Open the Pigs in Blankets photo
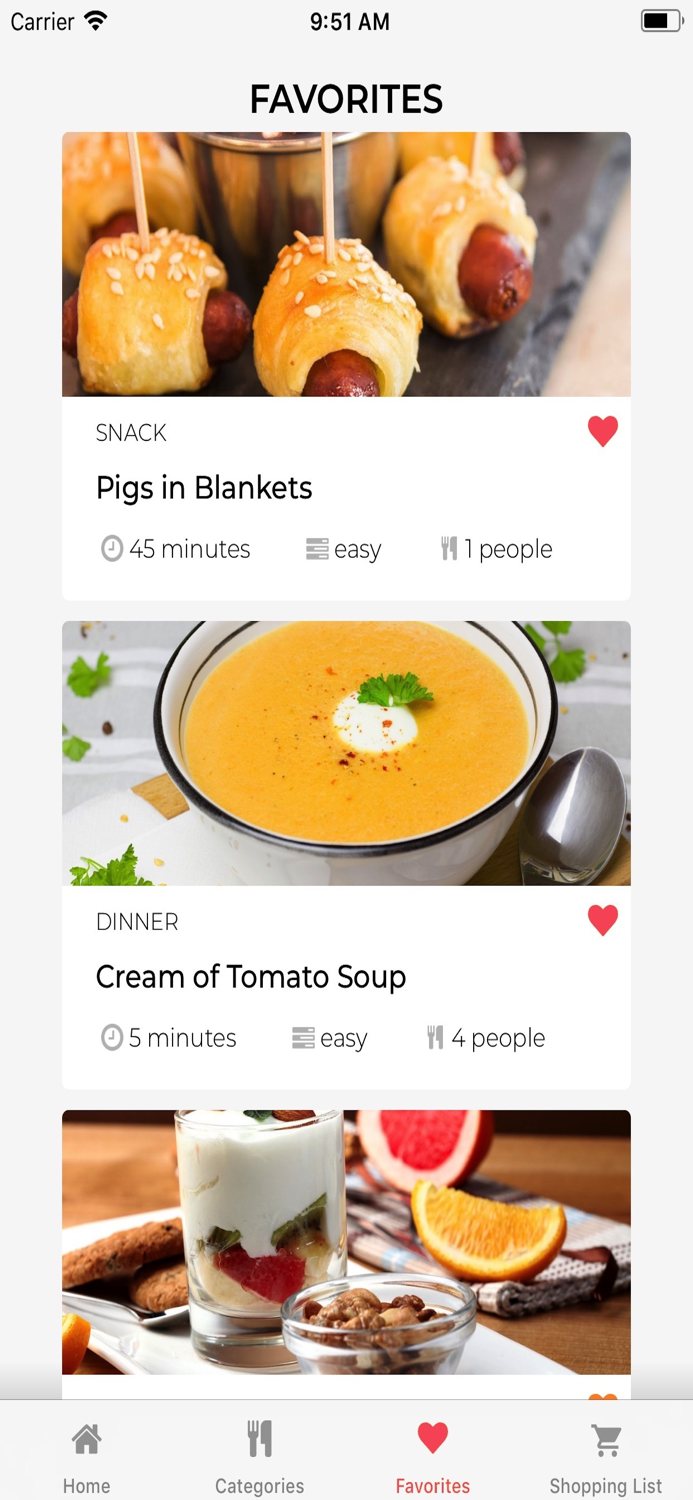This screenshot has height=1500, width=693. coord(346,264)
